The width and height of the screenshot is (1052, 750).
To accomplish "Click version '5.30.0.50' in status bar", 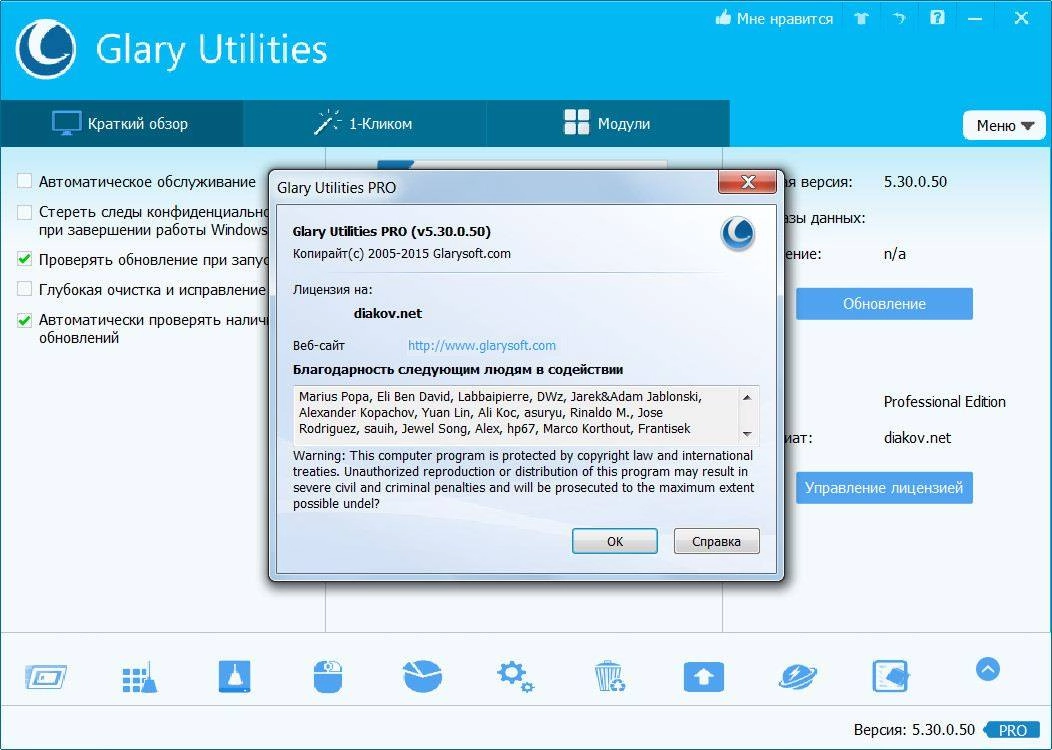I will click(x=943, y=730).
